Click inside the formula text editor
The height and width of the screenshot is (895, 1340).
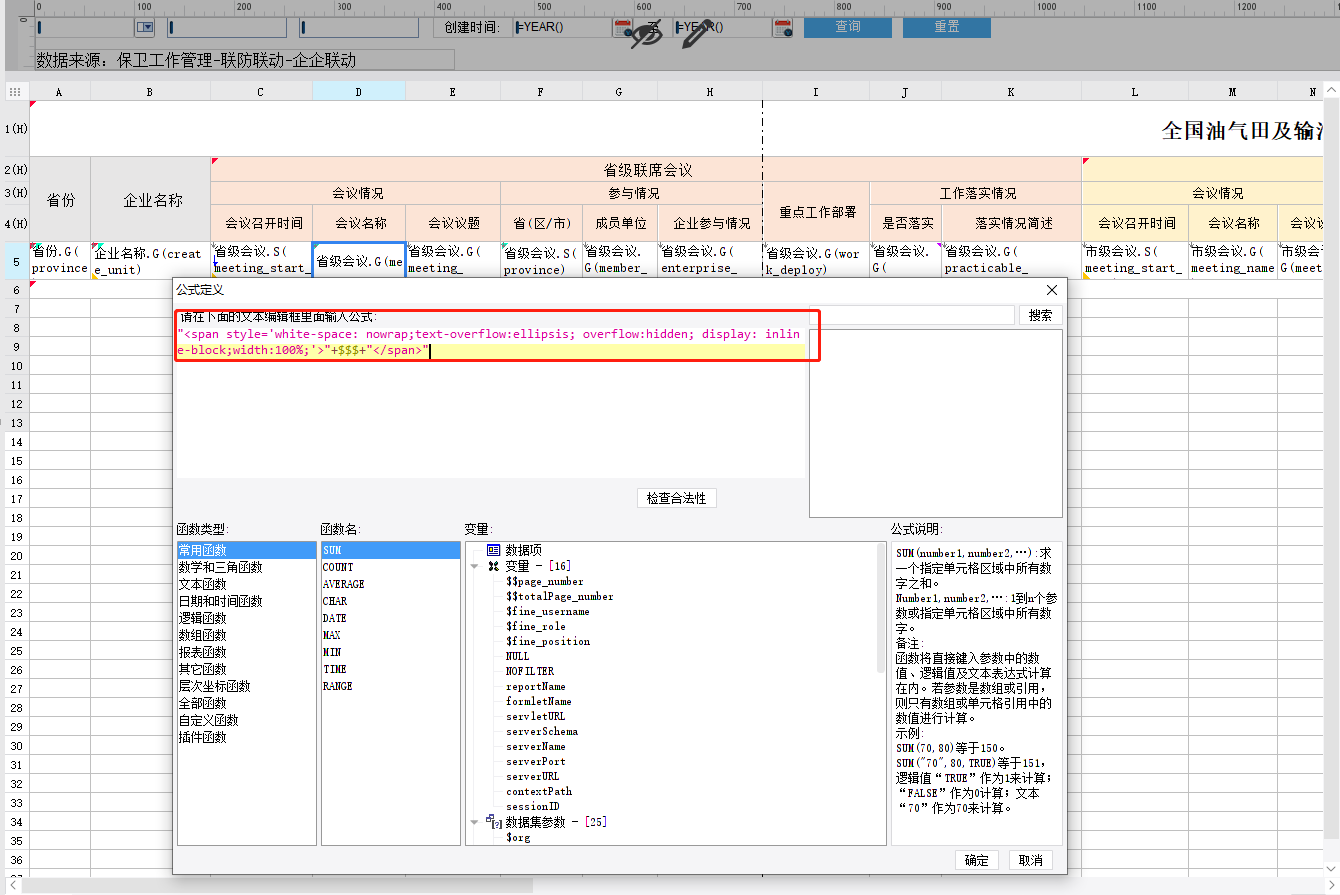pos(491,400)
